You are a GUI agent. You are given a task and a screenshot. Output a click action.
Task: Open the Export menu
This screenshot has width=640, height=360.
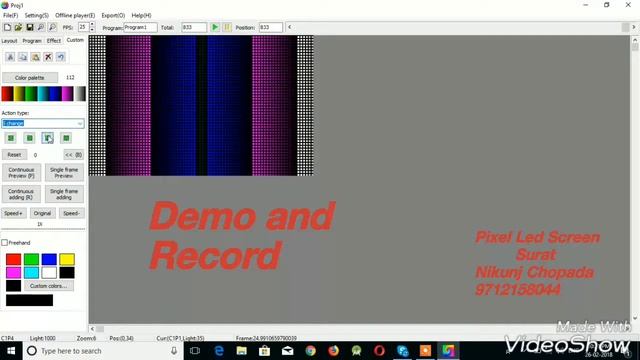click(x=113, y=15)
